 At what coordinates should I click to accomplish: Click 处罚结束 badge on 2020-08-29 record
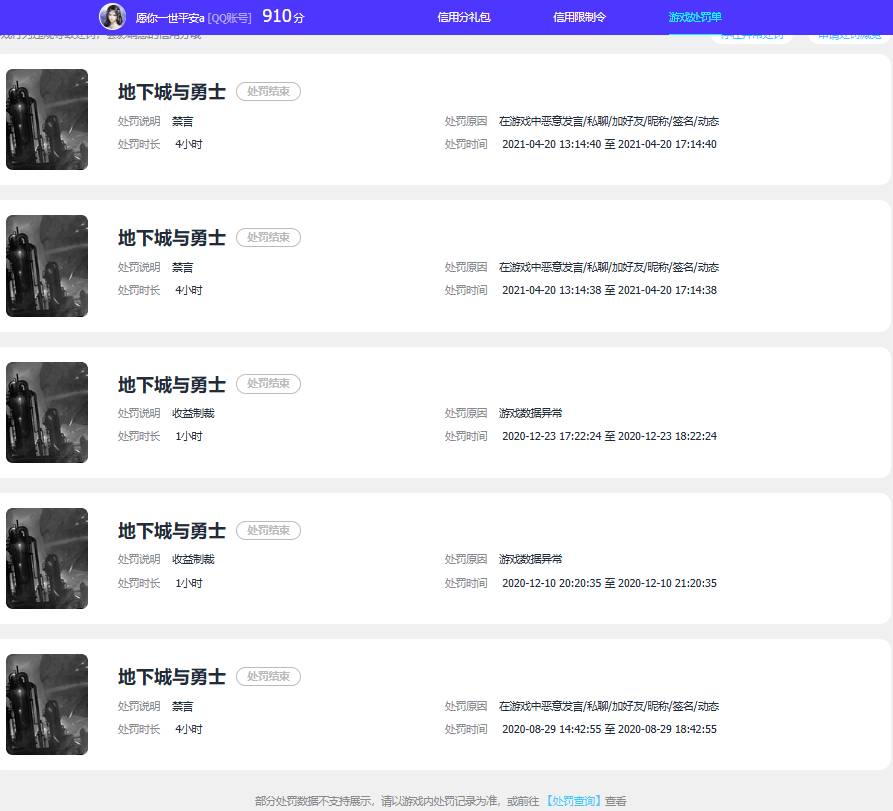click(268, 677)
